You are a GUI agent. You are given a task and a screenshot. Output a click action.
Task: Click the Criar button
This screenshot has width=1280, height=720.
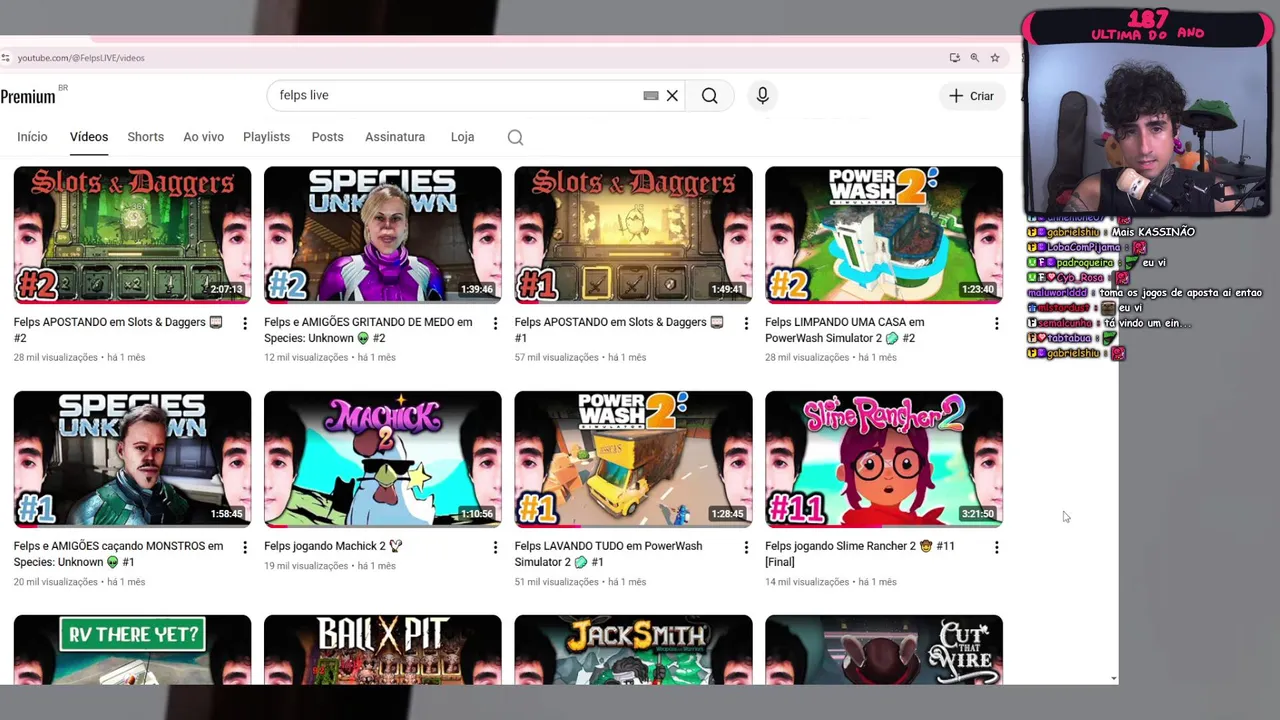point(972,96)
